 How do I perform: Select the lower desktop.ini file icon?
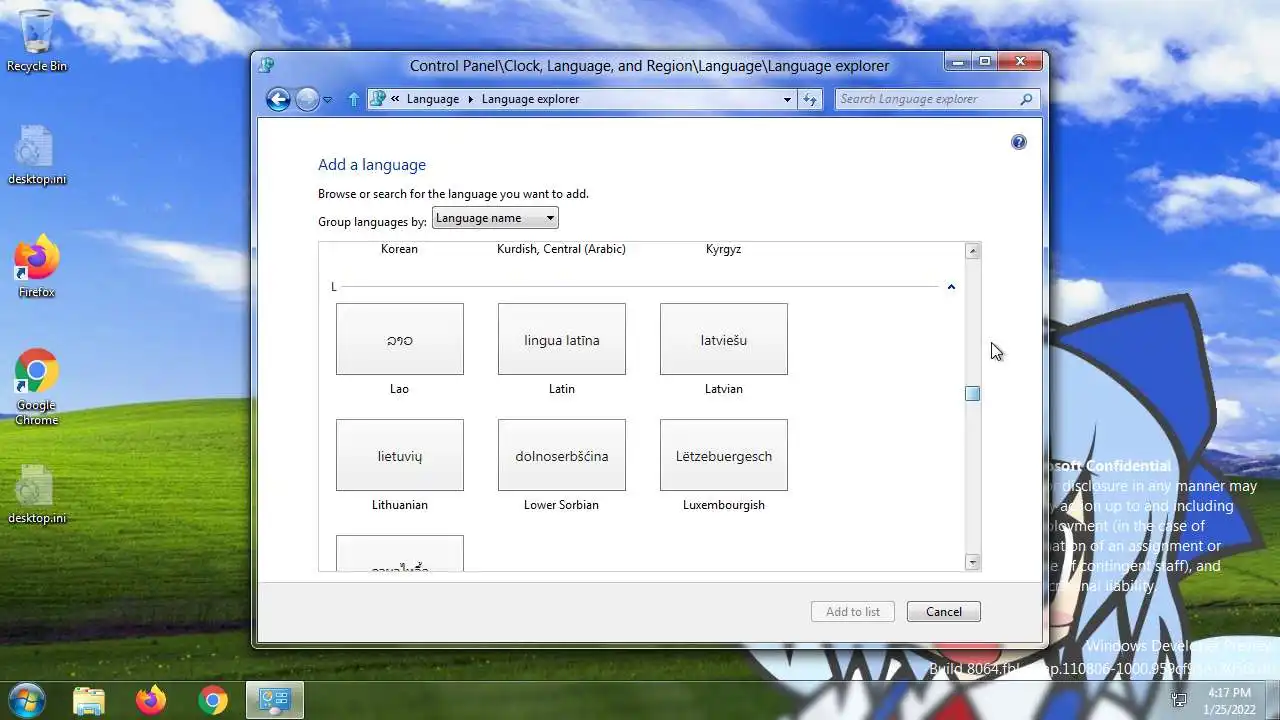(x=37, y=494)
